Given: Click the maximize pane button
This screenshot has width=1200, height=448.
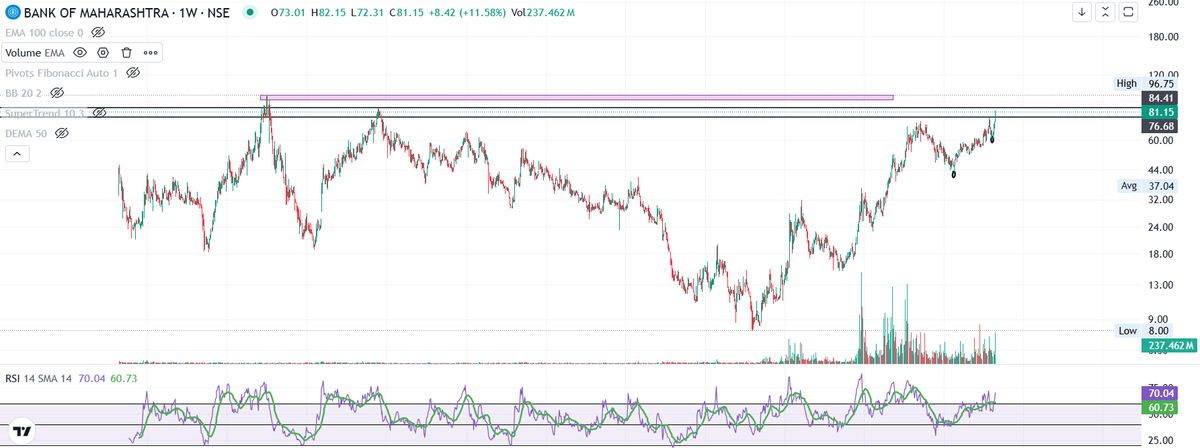Looking at the screenshot, I should [1129, 12].
